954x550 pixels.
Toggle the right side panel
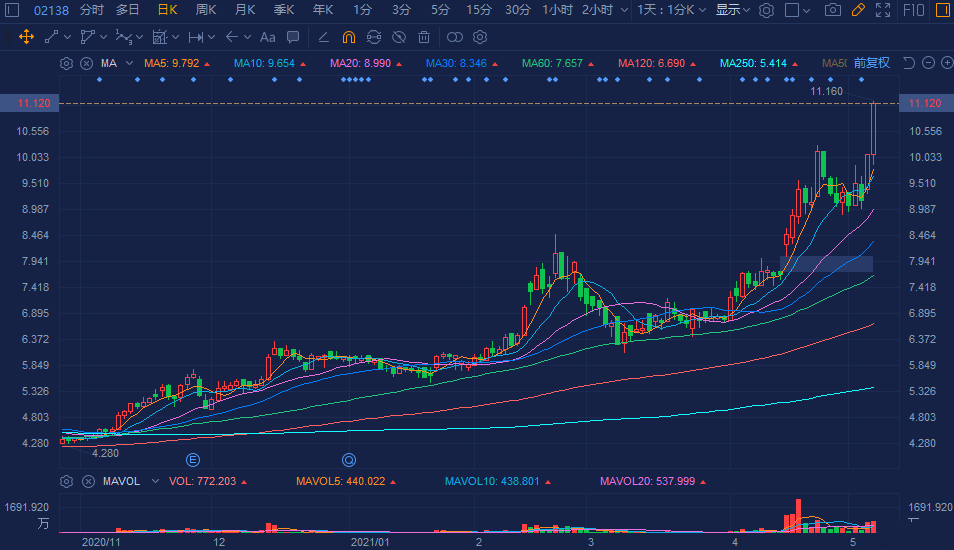(942, 10)
